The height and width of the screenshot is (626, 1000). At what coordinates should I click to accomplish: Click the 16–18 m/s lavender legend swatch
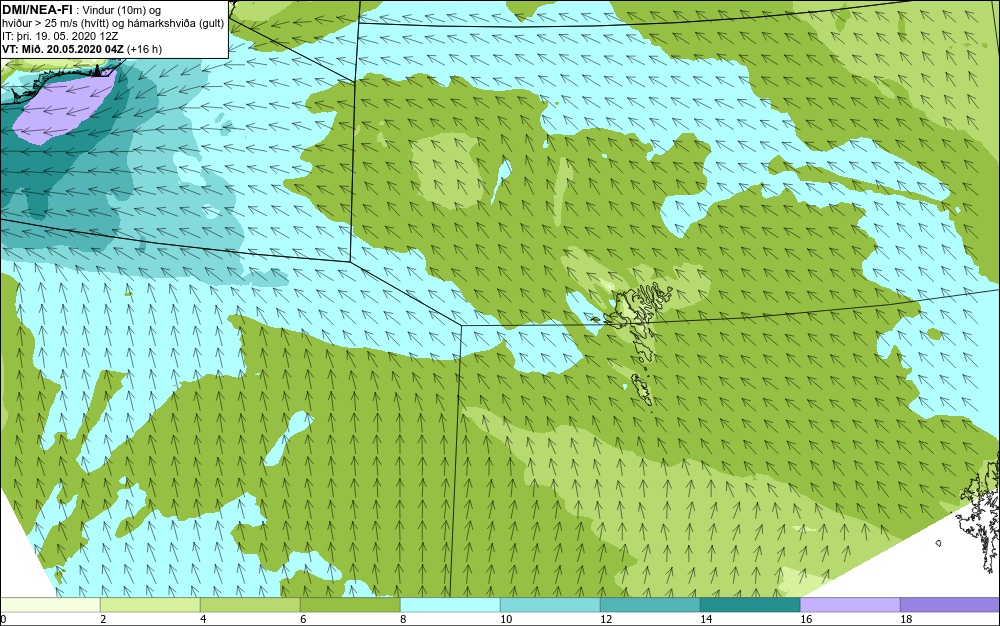[x=850, y=605]
